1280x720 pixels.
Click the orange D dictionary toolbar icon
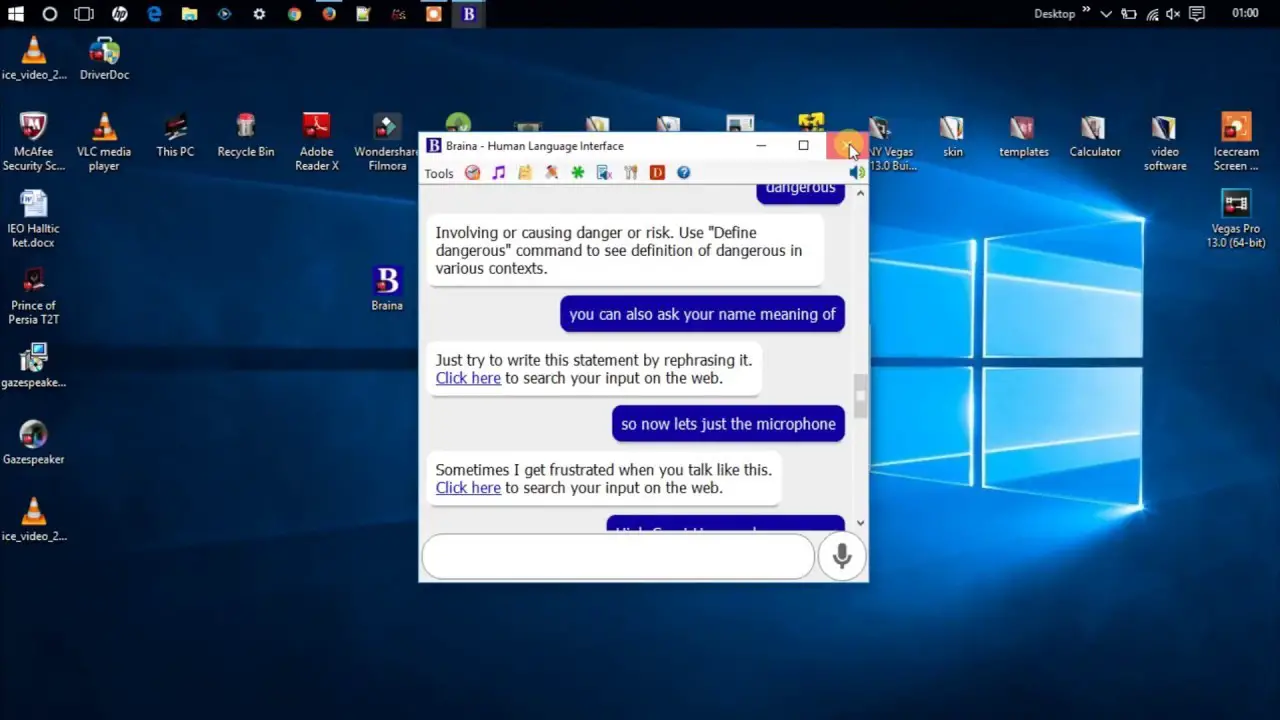point(657,173)
